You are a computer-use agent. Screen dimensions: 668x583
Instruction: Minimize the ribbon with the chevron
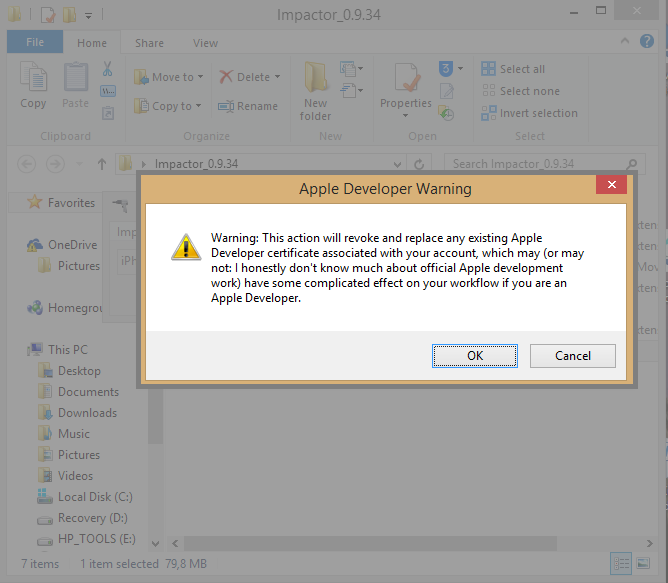[x=625, y=41]
